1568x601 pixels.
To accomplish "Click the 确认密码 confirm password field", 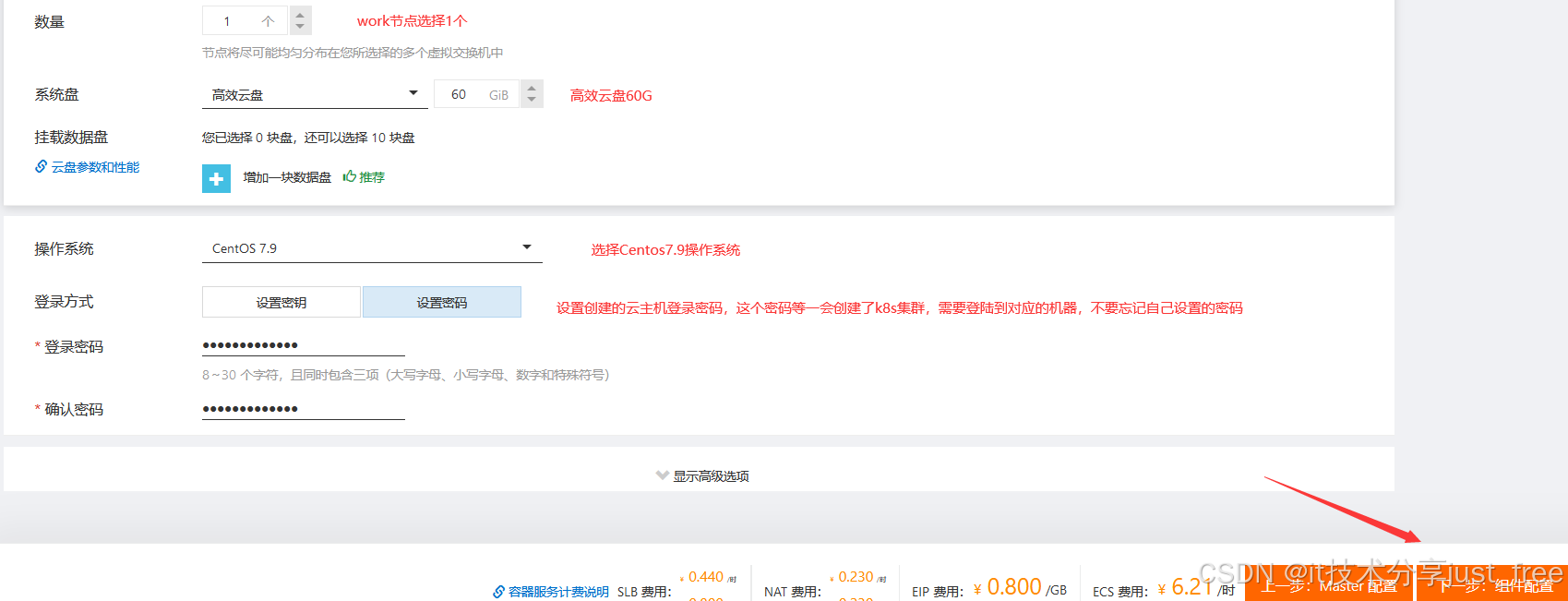I will point(304,409).
